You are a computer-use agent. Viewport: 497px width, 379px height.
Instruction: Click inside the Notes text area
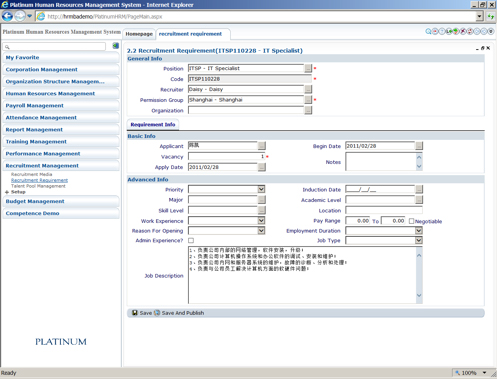point(381,162)
